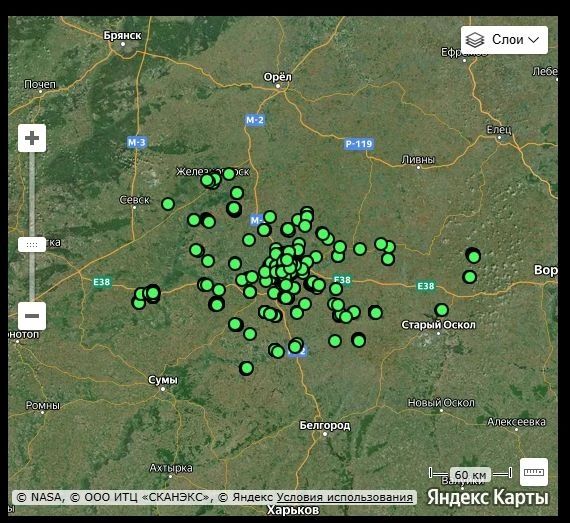Click the P-119 road badge
570x523 pixels.
(359, 144)
